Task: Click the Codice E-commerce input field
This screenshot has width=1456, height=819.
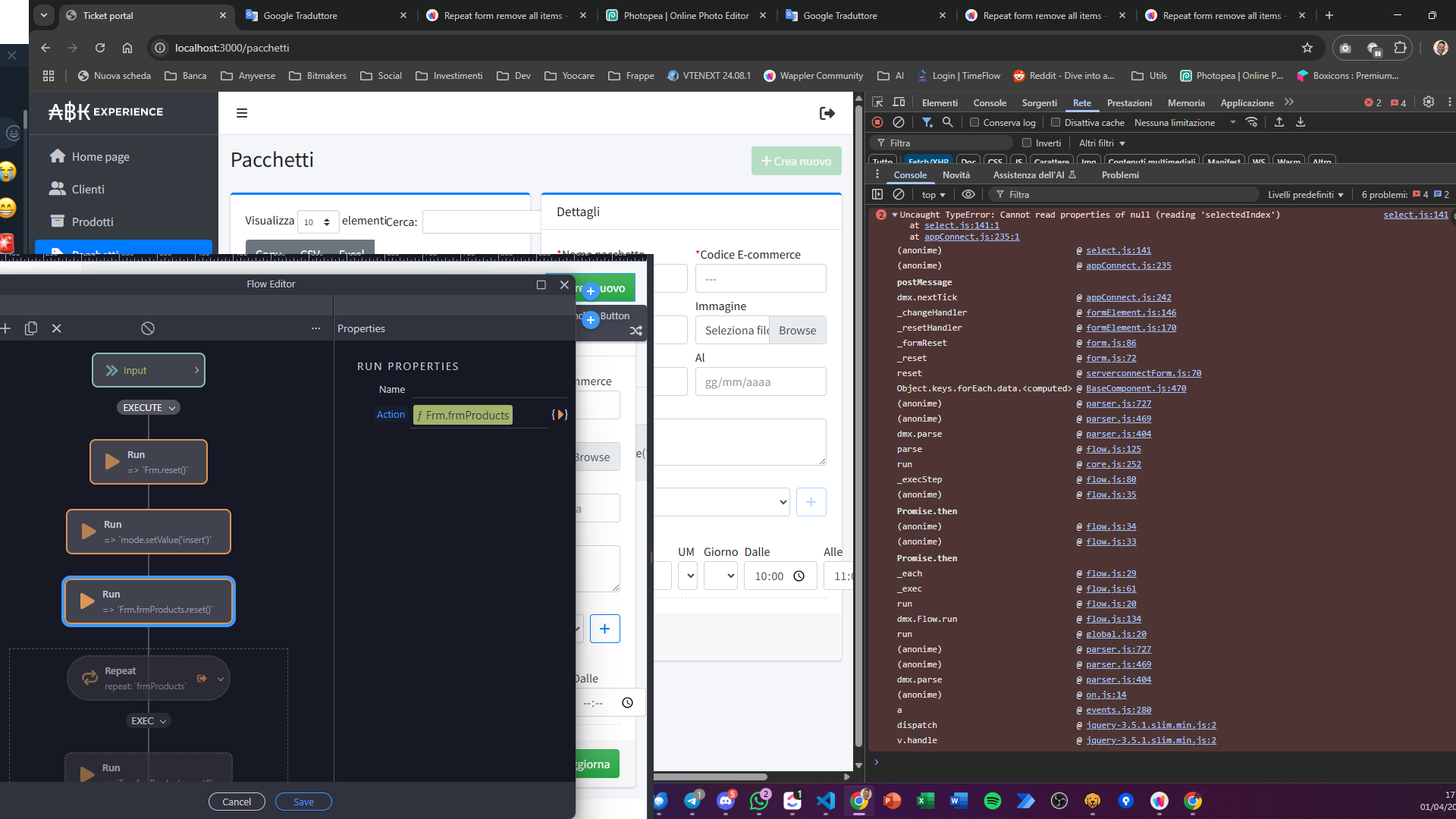Action: click(x=761, y=279)
